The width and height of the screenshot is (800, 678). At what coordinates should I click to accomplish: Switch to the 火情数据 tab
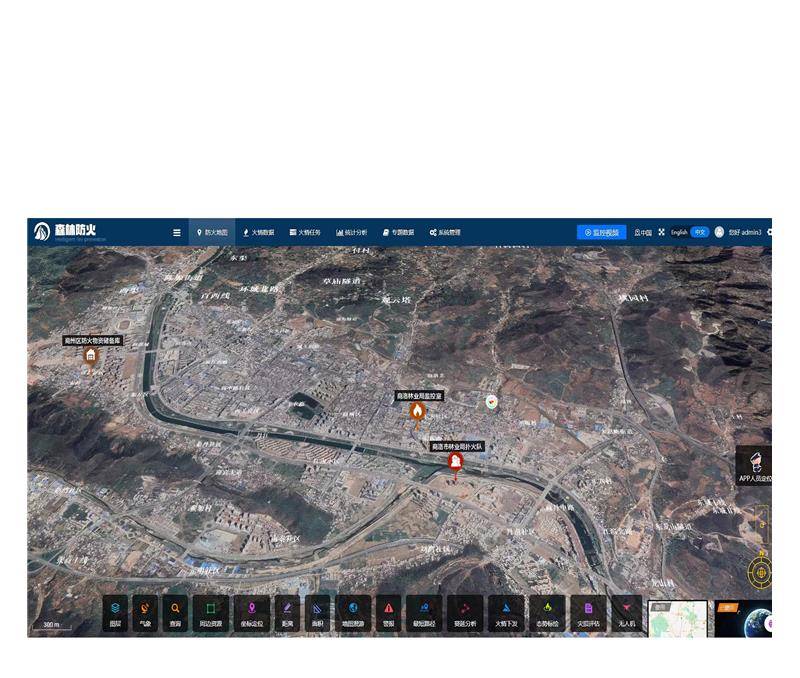coord(258,233)
